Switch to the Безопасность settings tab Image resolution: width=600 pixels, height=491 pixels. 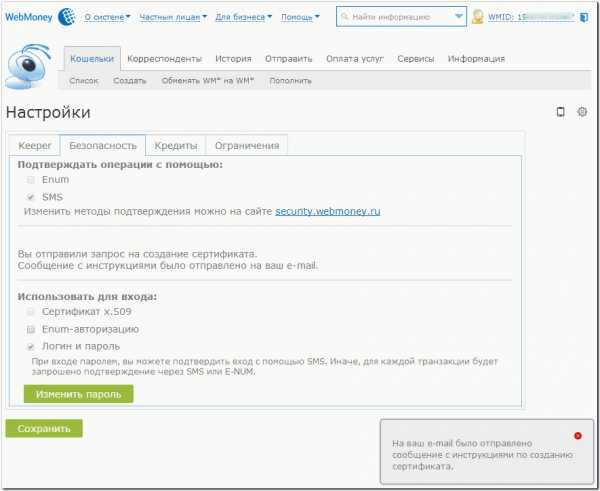pyautogui.click(x=103, y=146)
